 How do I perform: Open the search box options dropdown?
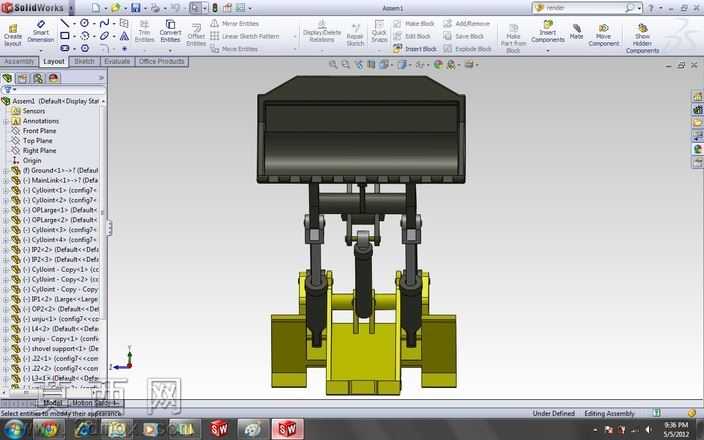pos(639,8)
